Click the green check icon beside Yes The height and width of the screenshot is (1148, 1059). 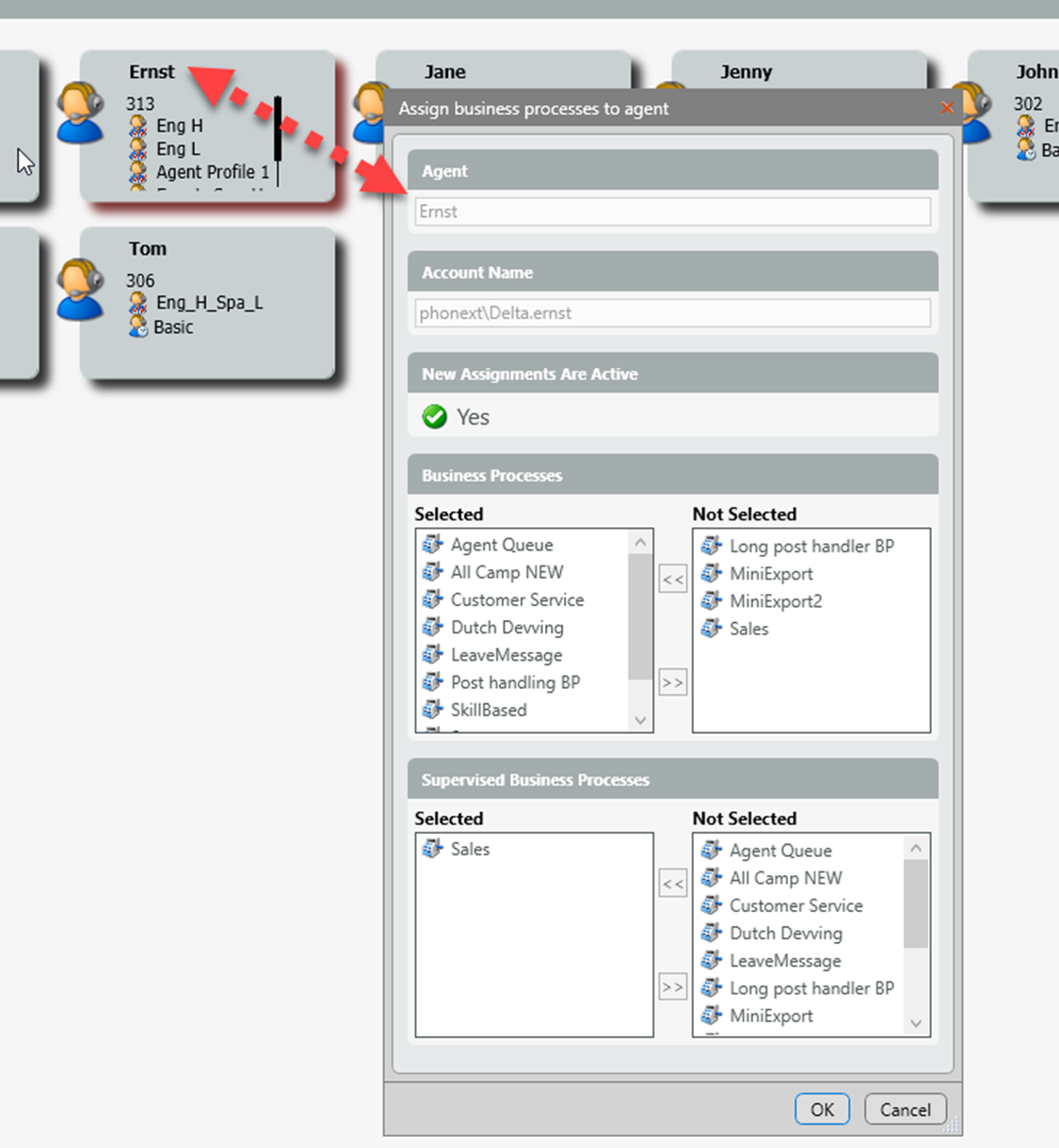(x=434, y=417)
